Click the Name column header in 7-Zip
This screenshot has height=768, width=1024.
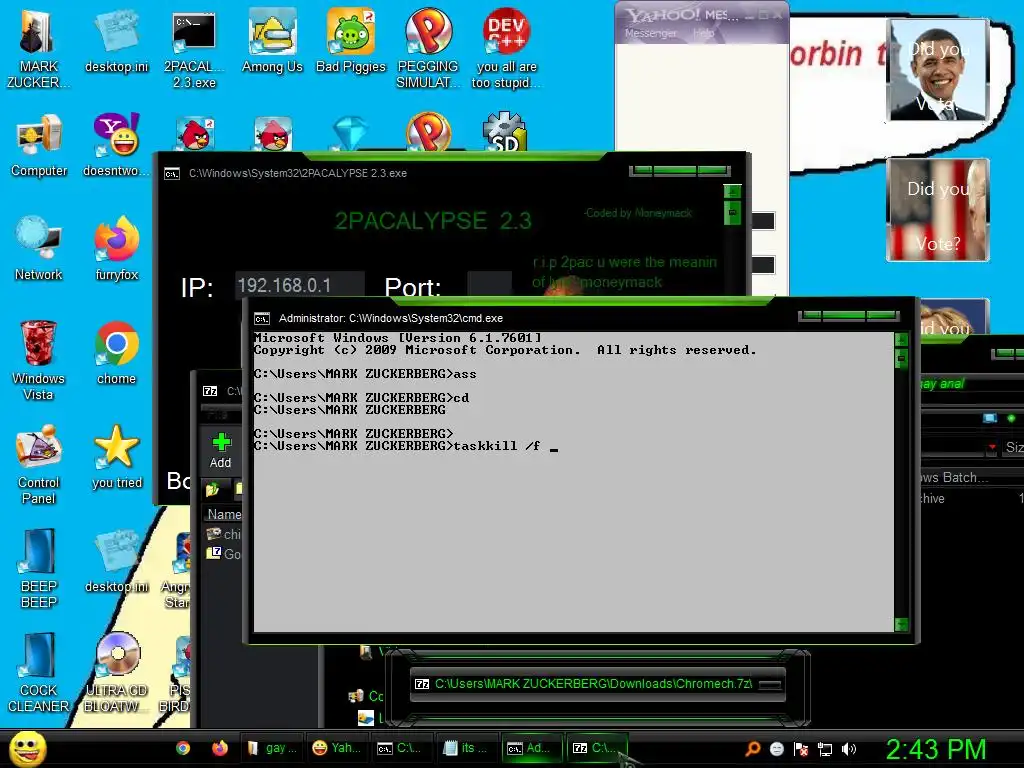pyautogui.click(x=223, y=514)
